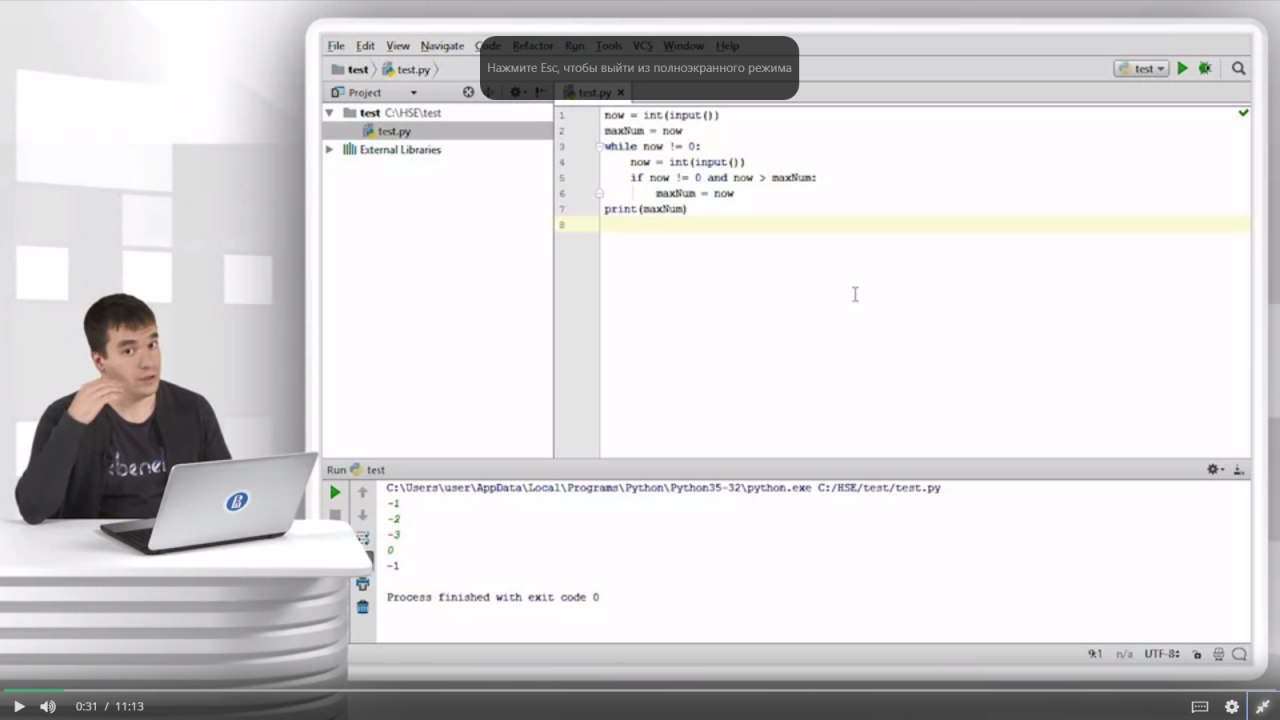
Task: Place cursor on empty highlighted line 8
Action: 925,225
